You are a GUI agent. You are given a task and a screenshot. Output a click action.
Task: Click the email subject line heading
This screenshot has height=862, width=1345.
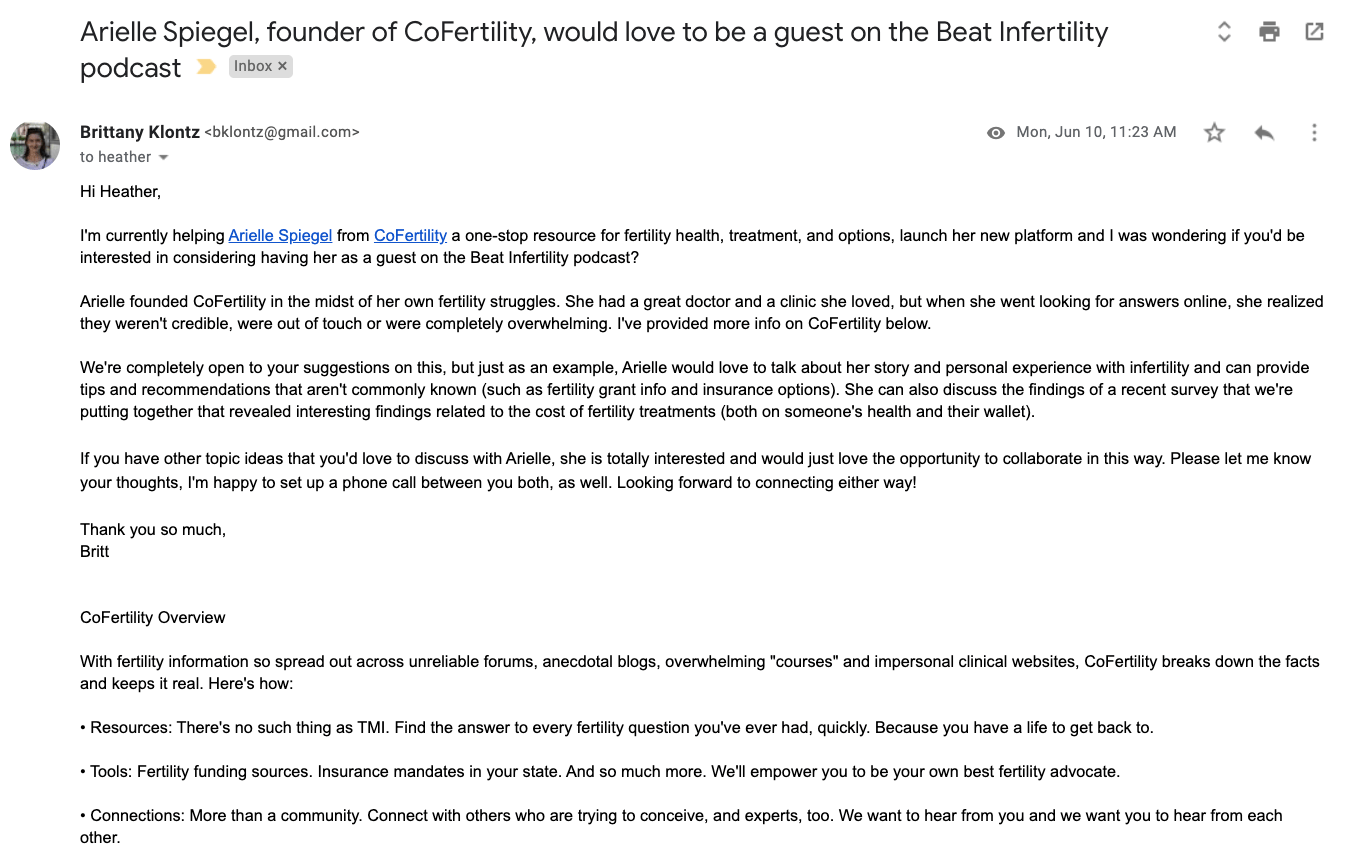click(x=593, y=33)
